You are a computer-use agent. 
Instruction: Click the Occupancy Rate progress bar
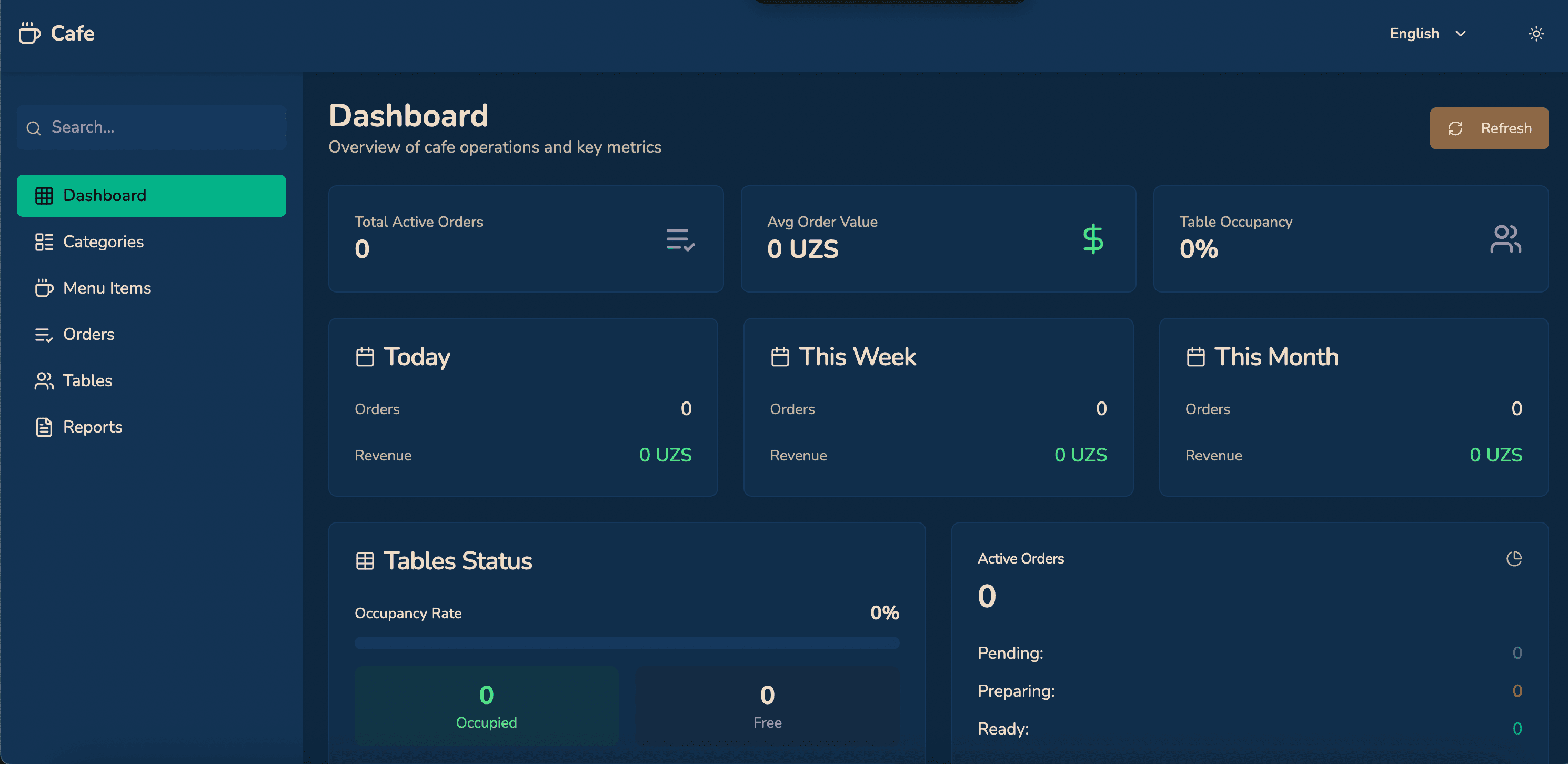(626, 643)
